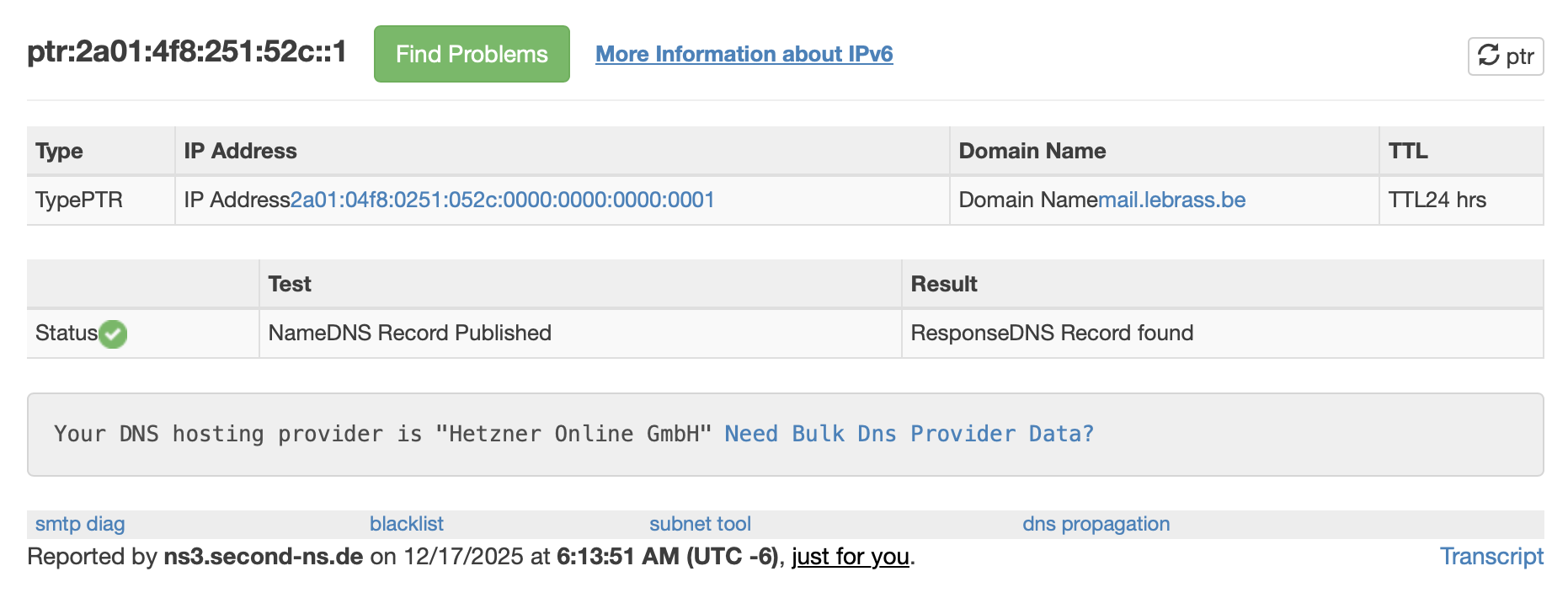View the Transcript
This screenshot has height=598, width=1568.
(x=1491, y=557)
